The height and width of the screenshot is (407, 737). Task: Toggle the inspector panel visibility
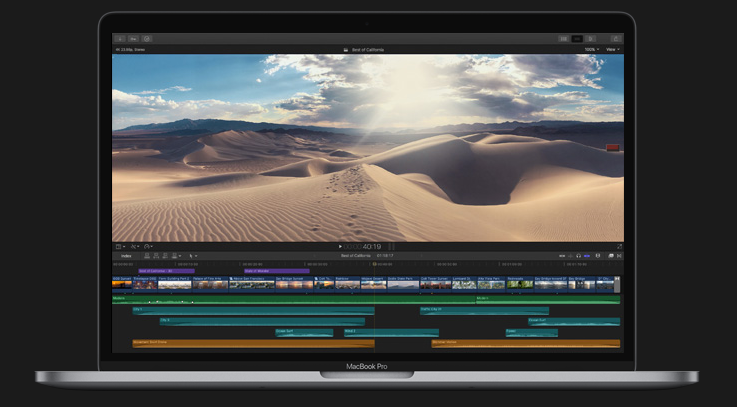(x=591, y=39)
